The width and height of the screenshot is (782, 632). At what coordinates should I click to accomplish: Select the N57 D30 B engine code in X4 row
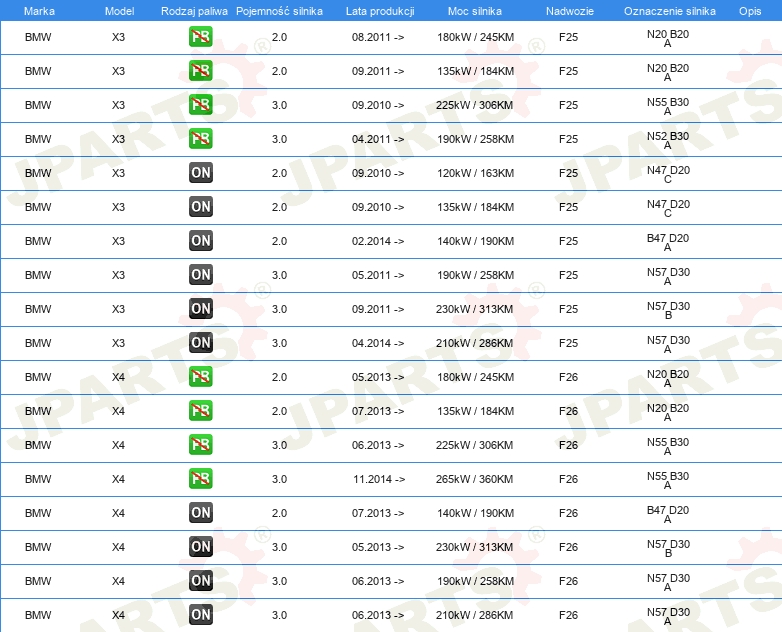click(668, 548)
